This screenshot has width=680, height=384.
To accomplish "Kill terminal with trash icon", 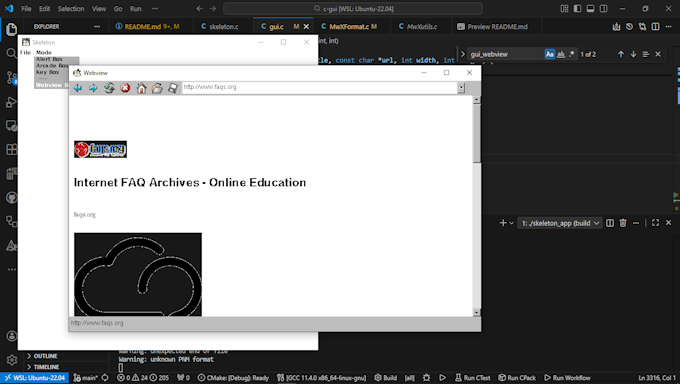I will tap(623, 223).
